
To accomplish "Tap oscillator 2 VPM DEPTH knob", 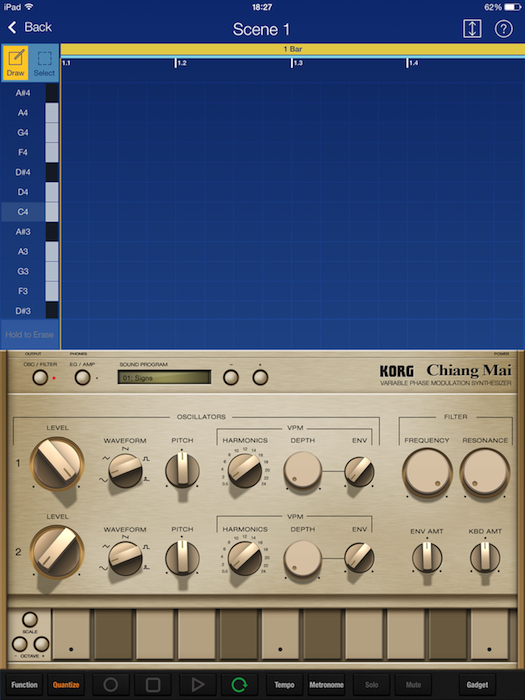I will 303,558.
